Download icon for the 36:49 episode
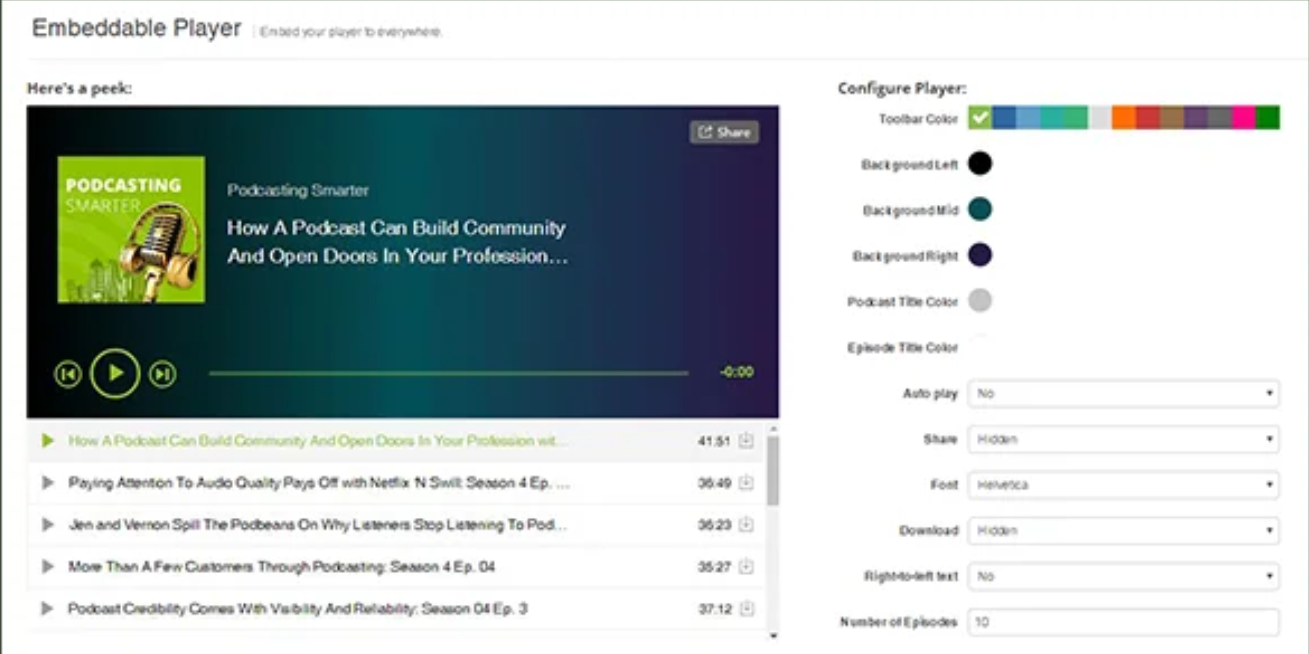This screenshot has width=1309, height=654. tap(746, 482)
